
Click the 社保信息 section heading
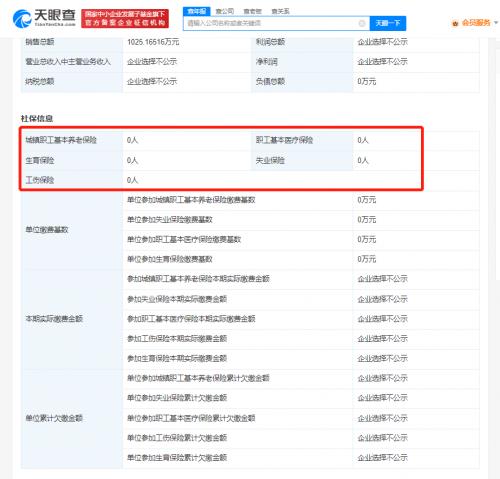(x=37, y=119)
